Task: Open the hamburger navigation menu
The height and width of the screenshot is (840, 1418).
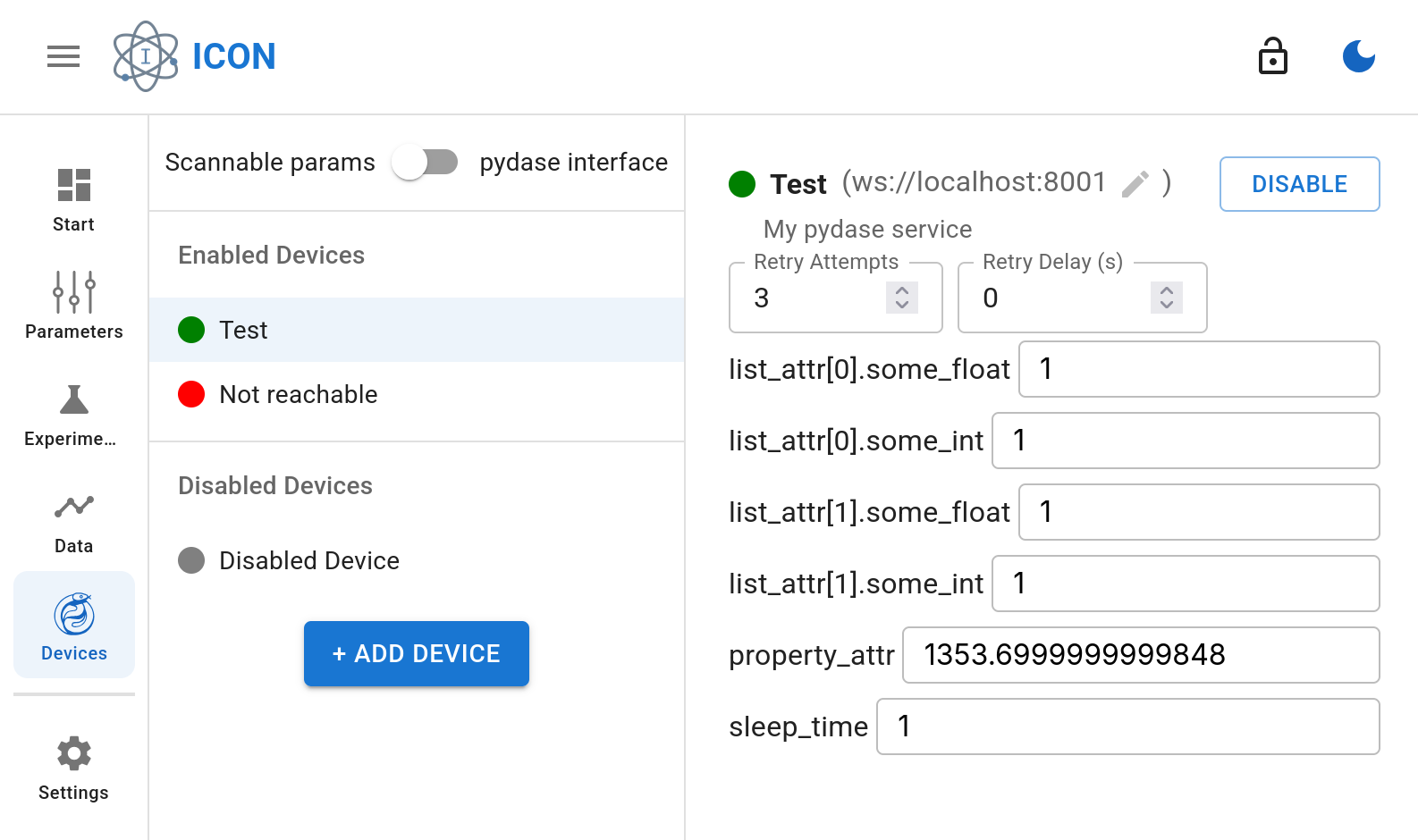Action: [63, 57]
